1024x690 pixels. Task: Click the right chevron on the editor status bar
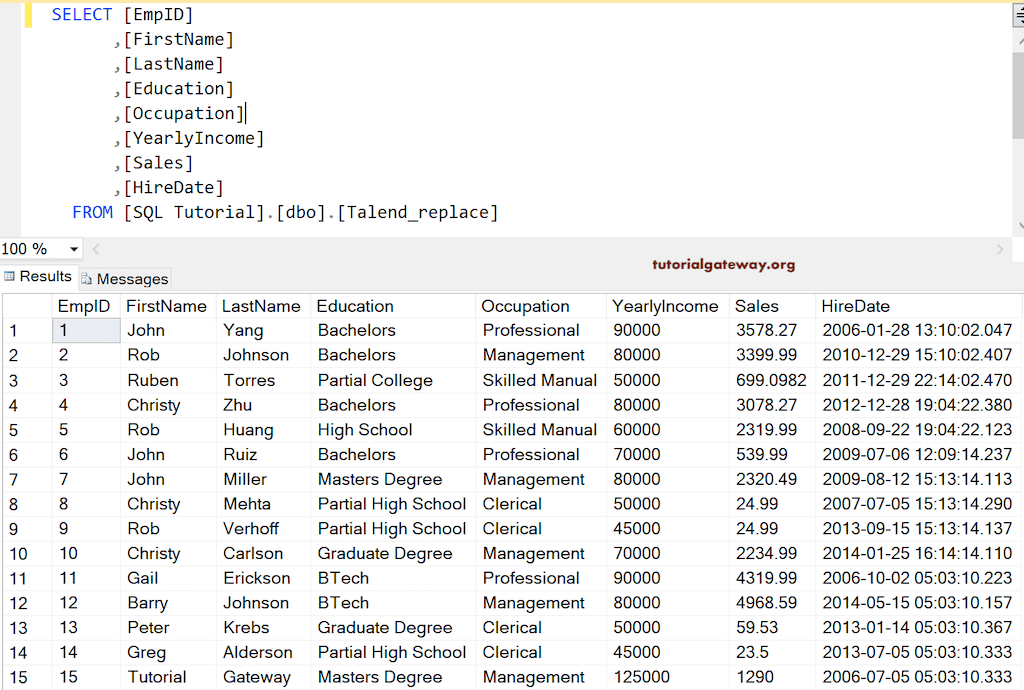click(x=1000, y=248)
